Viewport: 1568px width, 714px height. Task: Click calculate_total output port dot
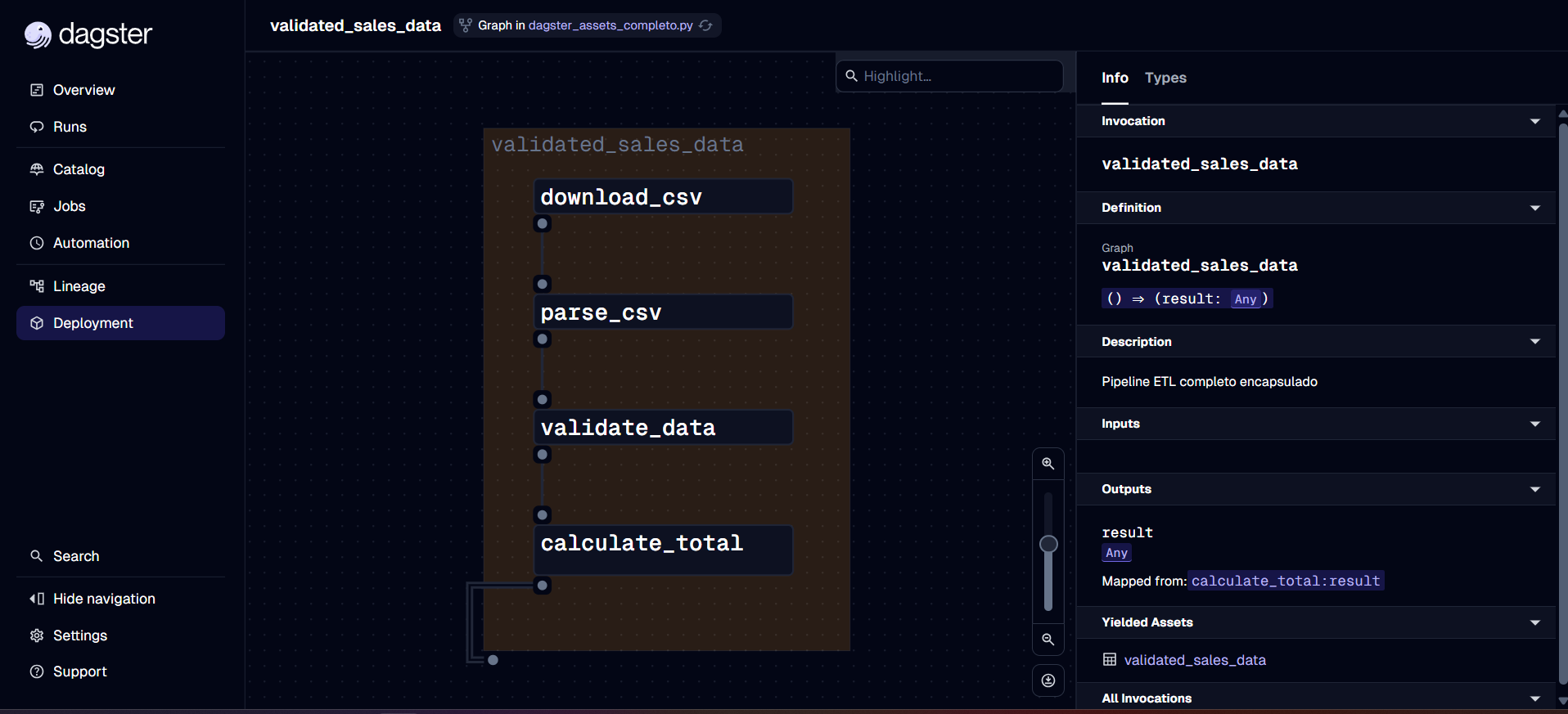pos(542,586)
